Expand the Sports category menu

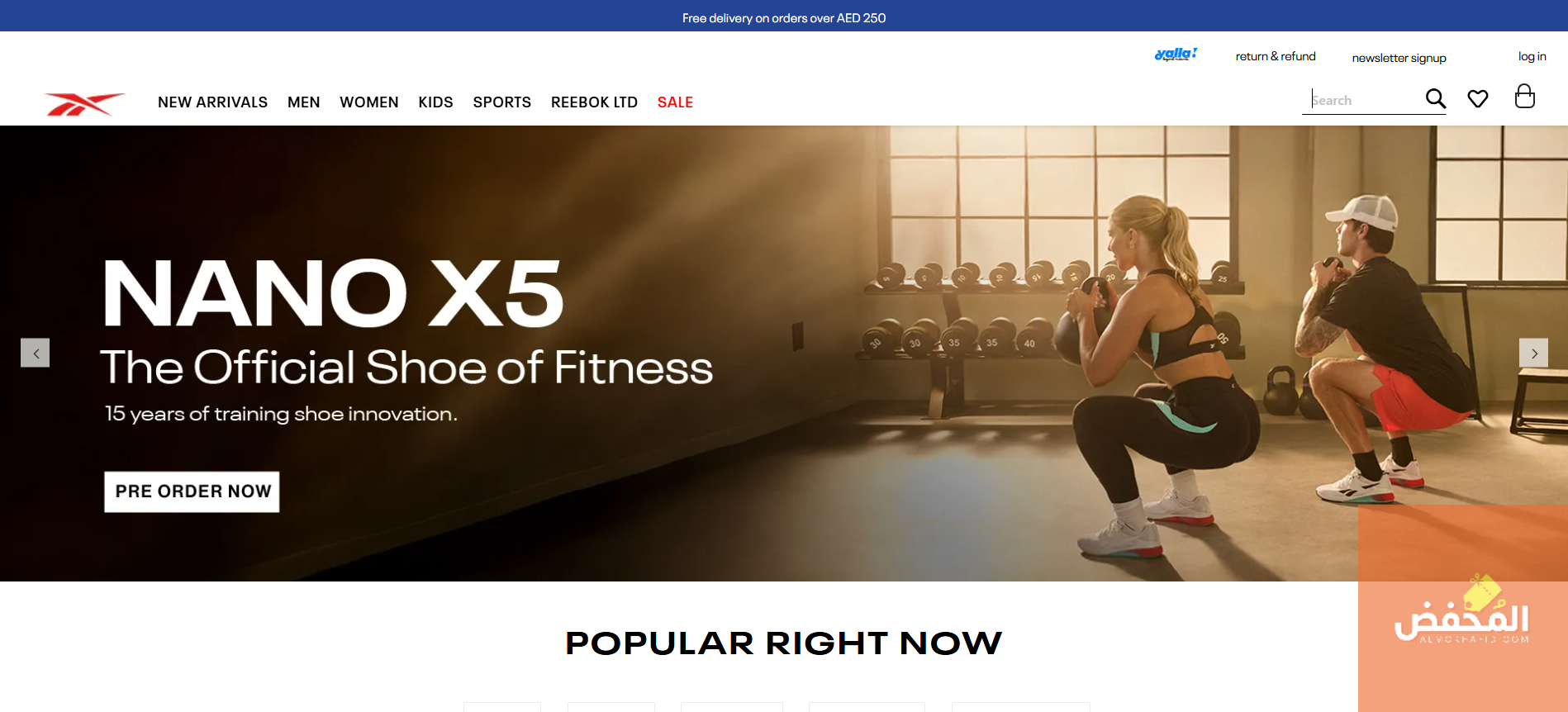[x=501, y=102]
